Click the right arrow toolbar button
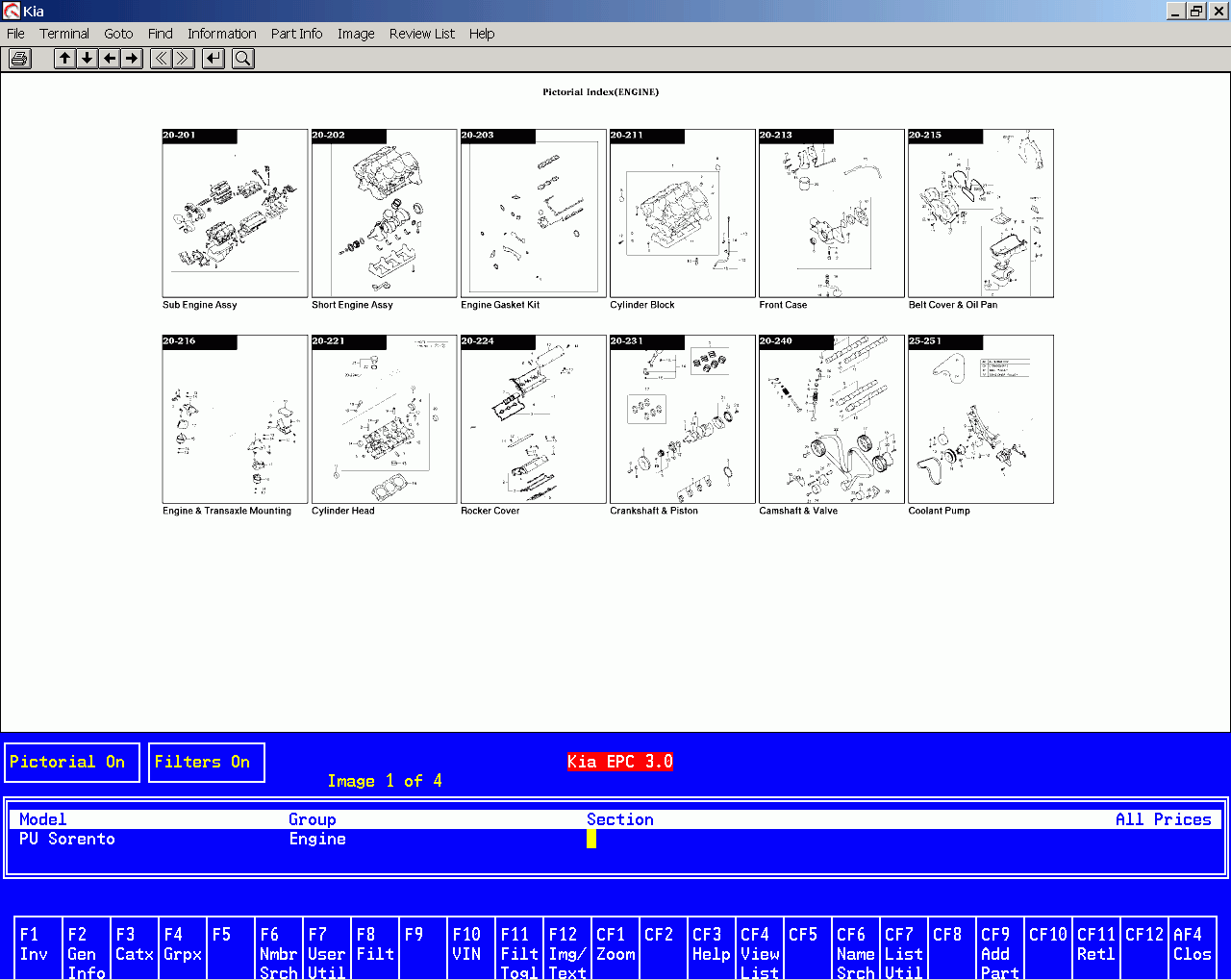The image size is (1231, 980). (133, 59)
